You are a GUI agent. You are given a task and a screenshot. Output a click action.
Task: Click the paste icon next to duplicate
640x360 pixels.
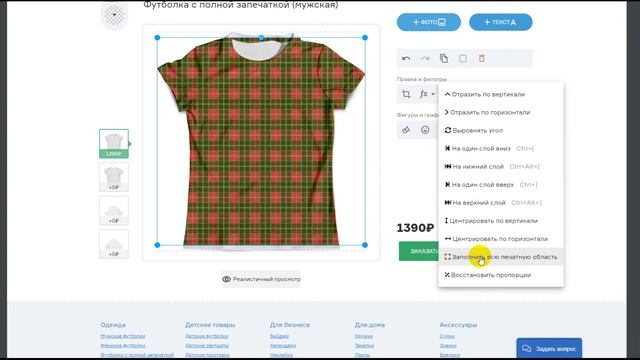(x=463, y=59)
